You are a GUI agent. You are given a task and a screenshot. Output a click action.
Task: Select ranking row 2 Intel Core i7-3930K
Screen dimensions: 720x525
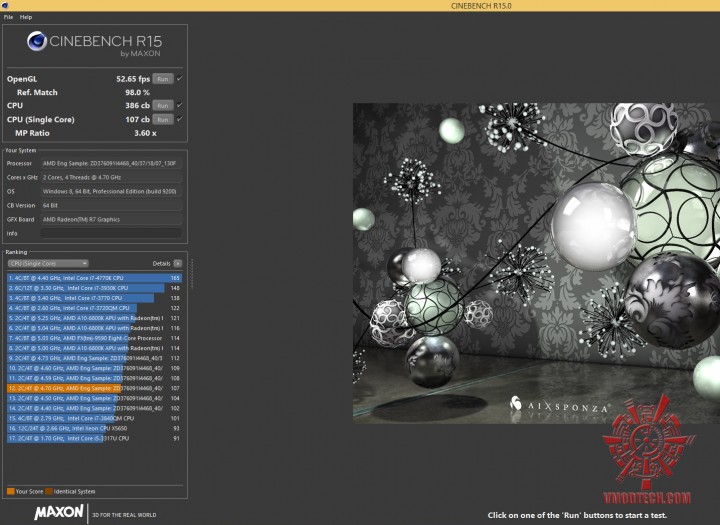click(94, 288)
